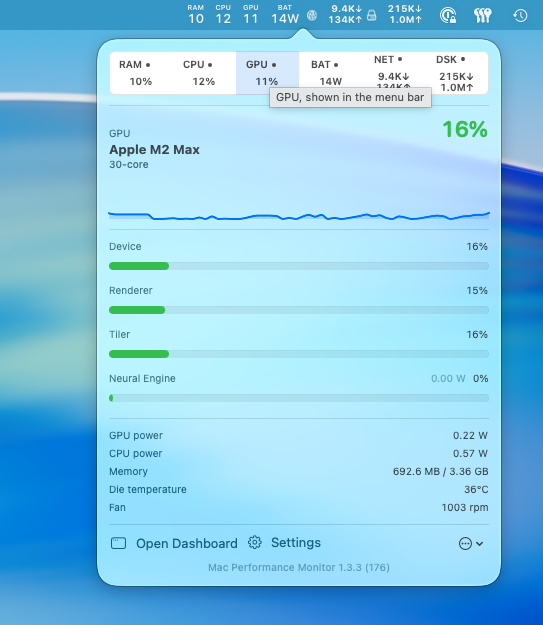This screenshot has width=543, height=625.
Task: Click the Renderer 15% value
Action: point(477,290)
